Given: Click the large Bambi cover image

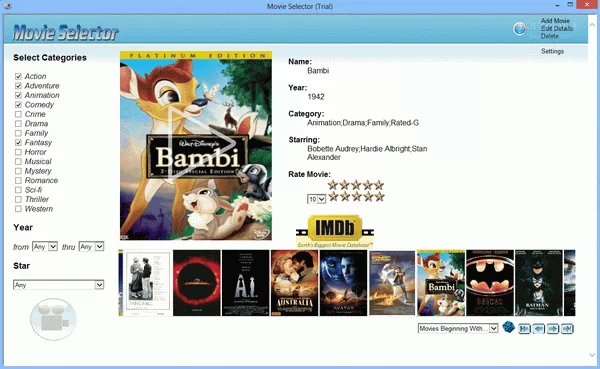Looking at the screenshot, I should pyautogui.click(x=196, y=145).
